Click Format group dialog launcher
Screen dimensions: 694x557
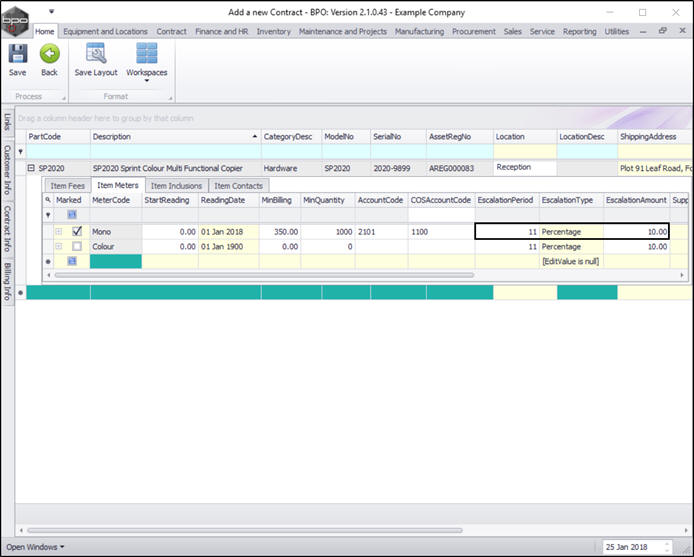(x=170, y=98)
